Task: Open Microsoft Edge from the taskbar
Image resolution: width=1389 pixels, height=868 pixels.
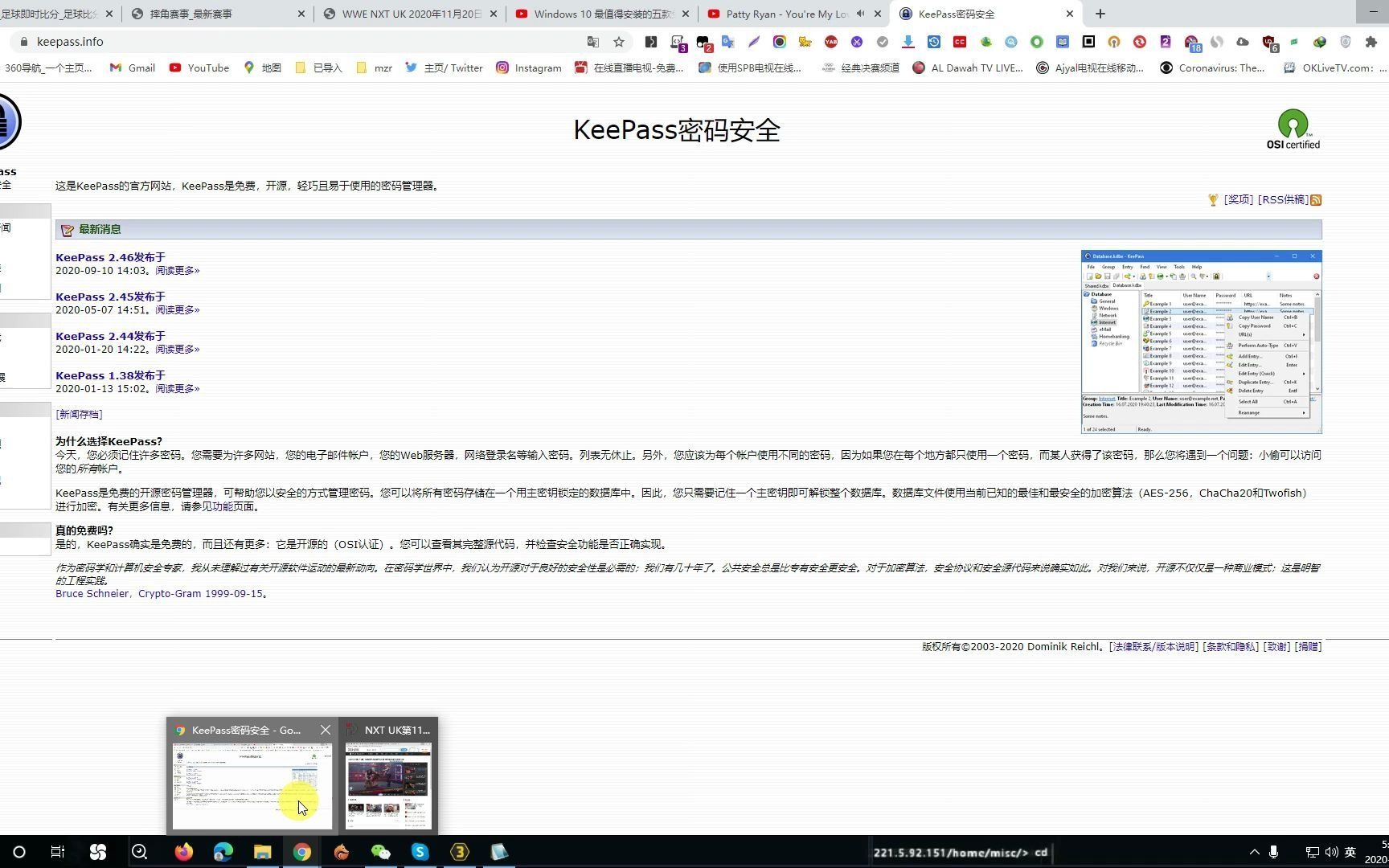Action: pos(223,852)
